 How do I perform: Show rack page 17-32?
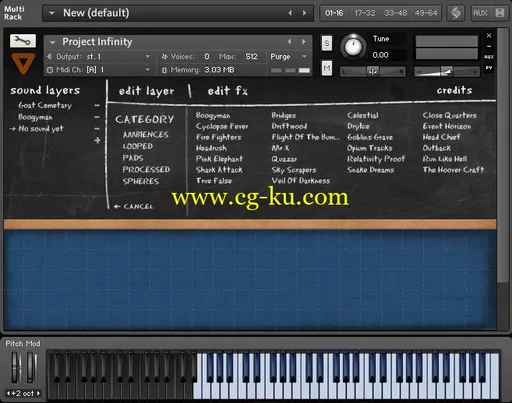tap(365, 13)
